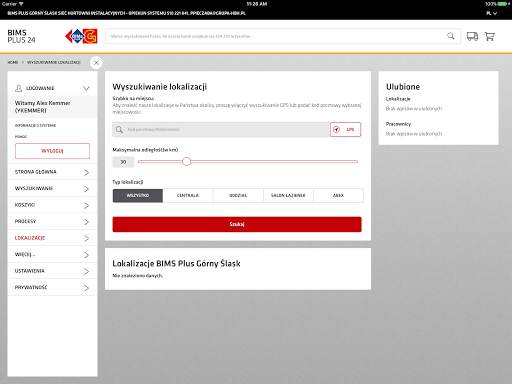This screenshot has width=512, height=384.
Task: Expand Prywatność chevron arrow
Action: pyautogui.click(x=86, y=288)
